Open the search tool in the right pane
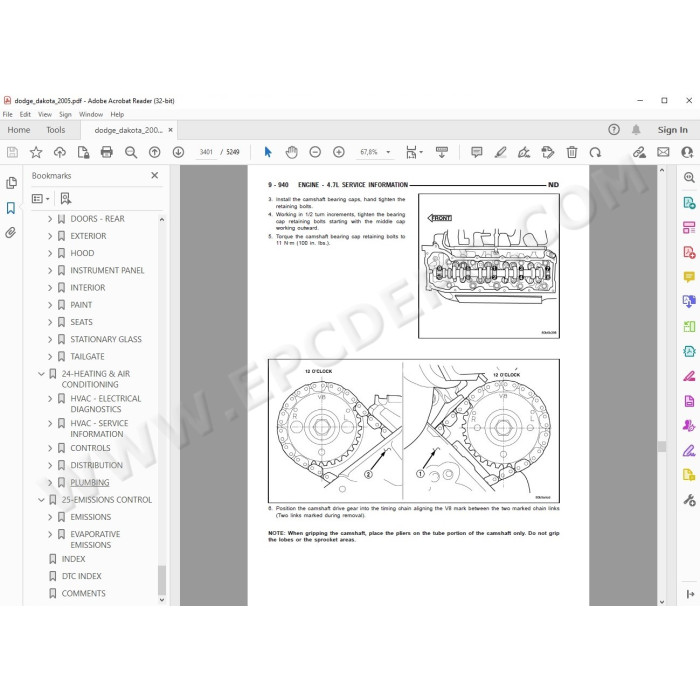700x700 pixels. 689,178
